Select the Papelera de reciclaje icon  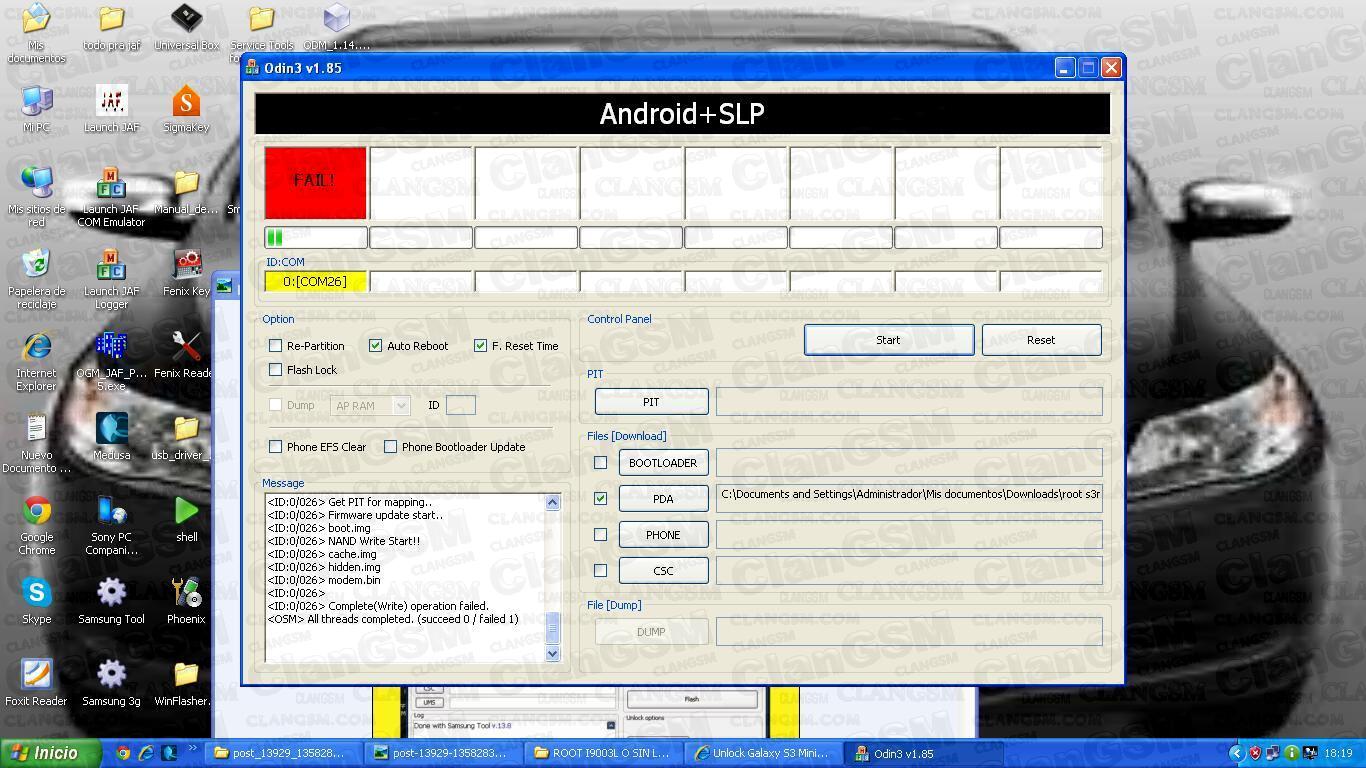(37, 279)
